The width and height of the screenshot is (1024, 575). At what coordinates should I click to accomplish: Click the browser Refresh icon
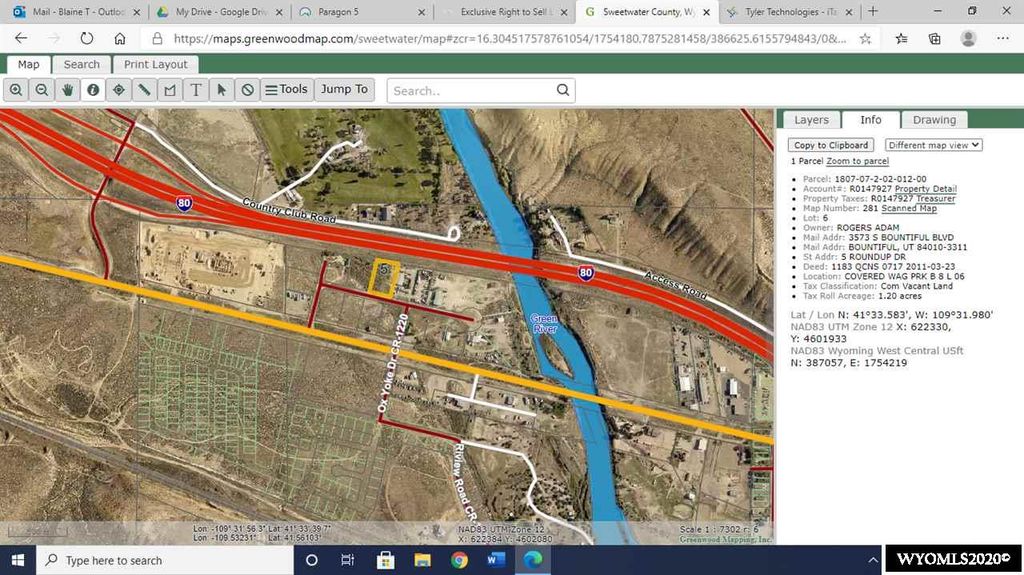(86, 39)
